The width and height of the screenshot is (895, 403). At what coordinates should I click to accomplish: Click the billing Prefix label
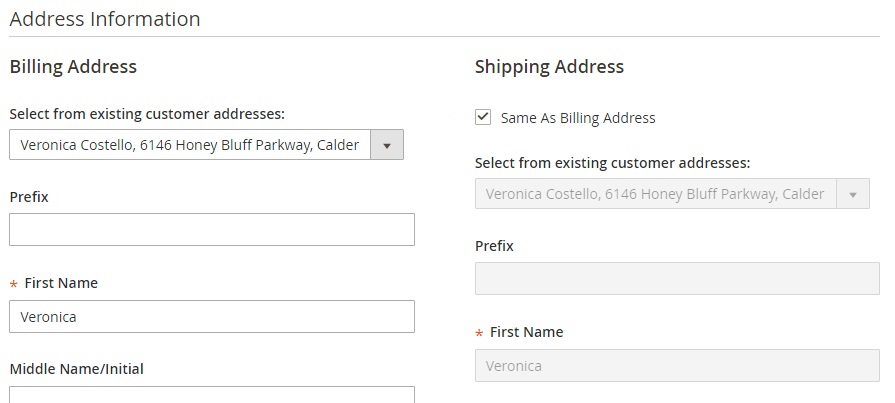pos(29,197)
